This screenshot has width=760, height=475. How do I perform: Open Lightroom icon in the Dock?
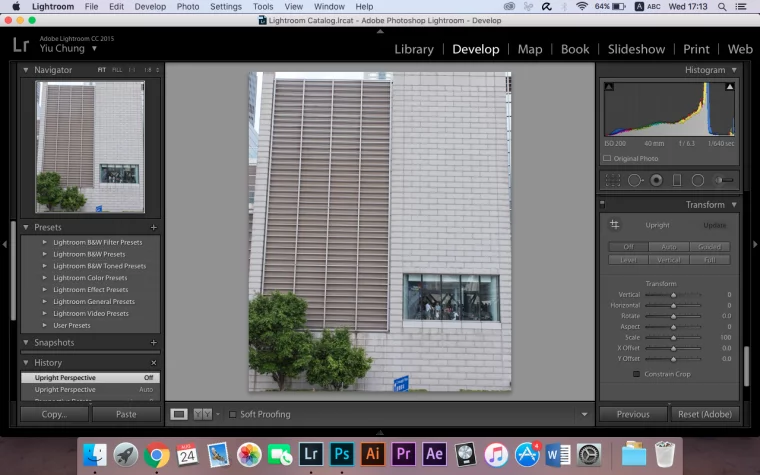(311, 454)
